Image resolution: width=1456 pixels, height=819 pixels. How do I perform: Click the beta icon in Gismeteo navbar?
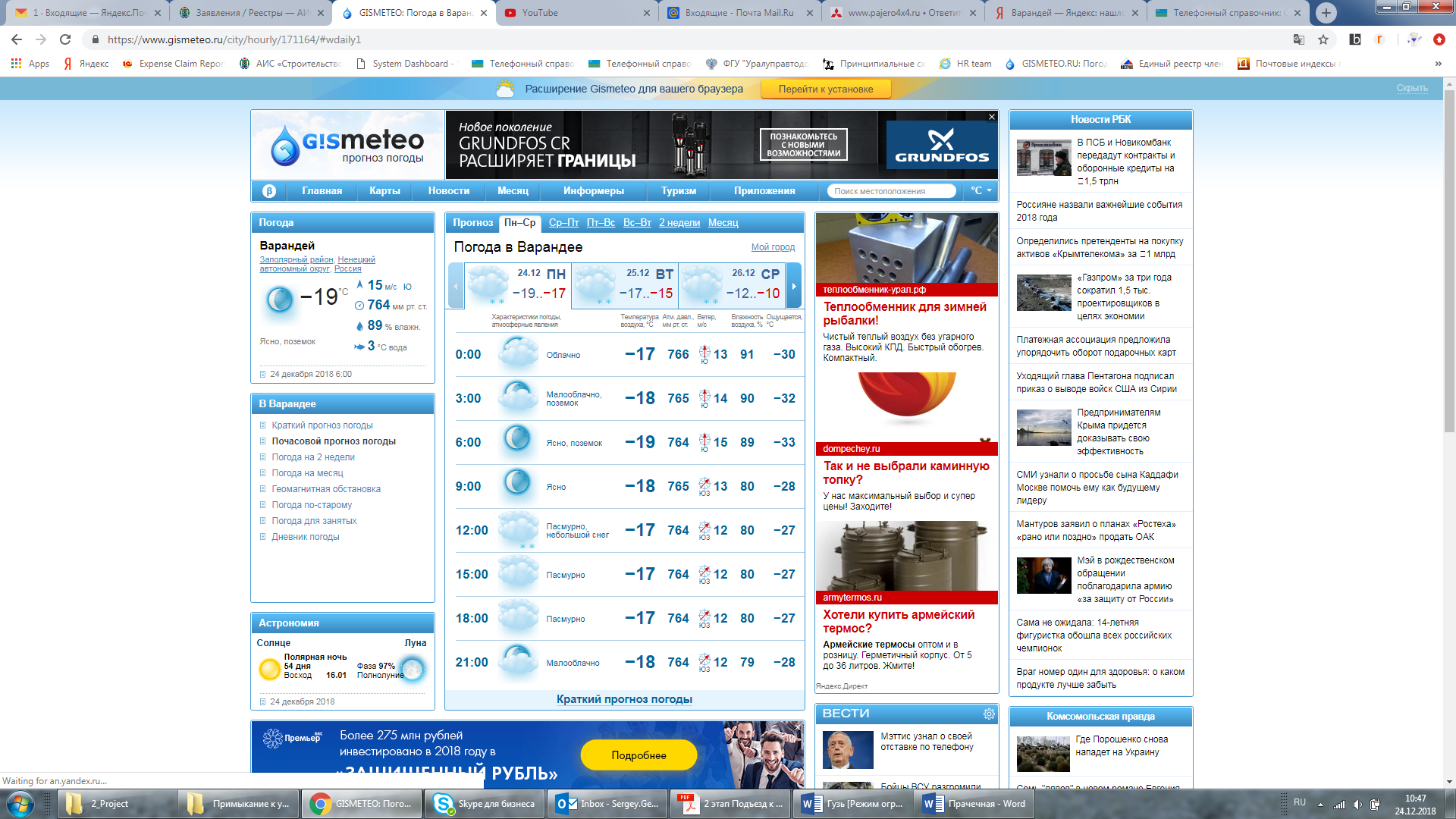click(268, 191)
